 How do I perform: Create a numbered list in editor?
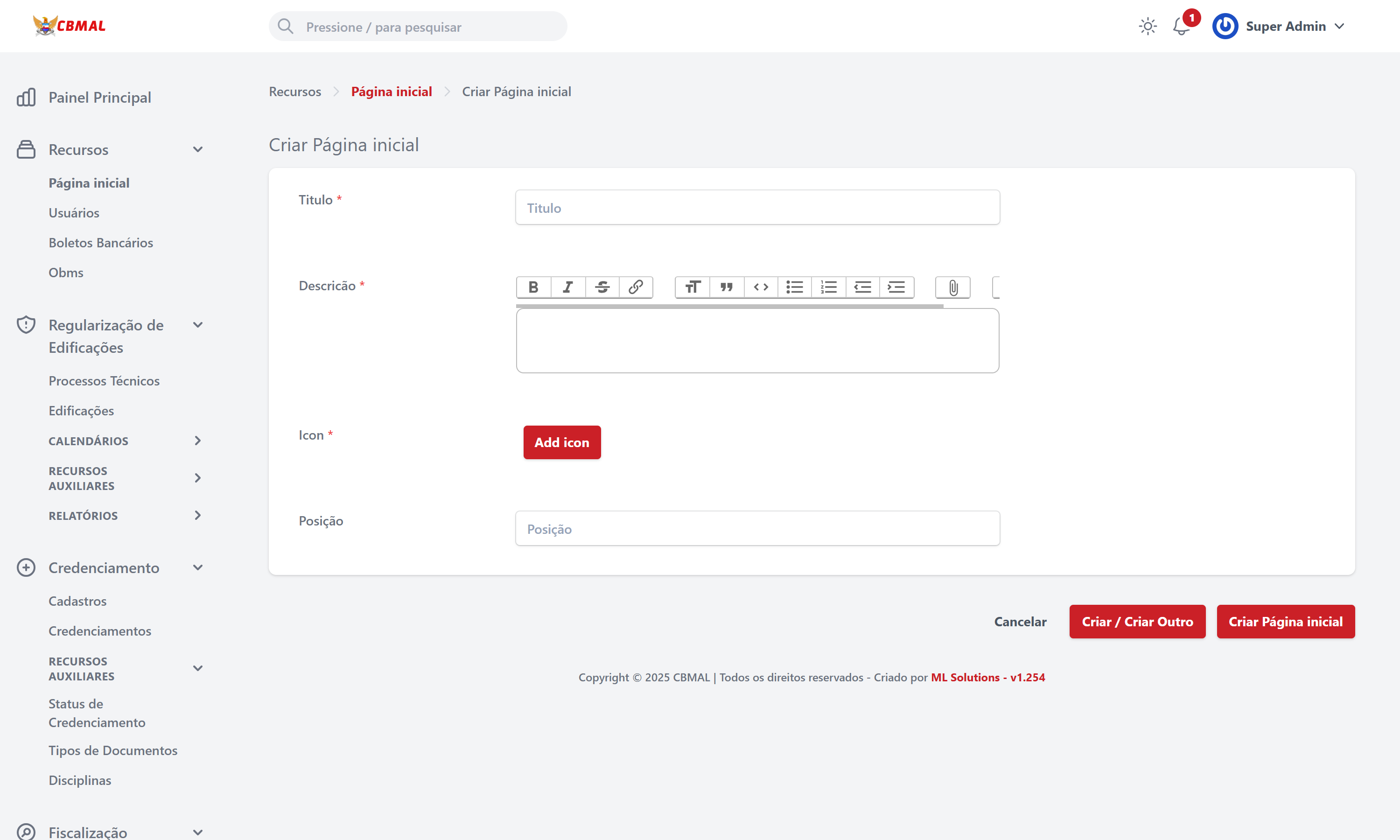[828, 287]
